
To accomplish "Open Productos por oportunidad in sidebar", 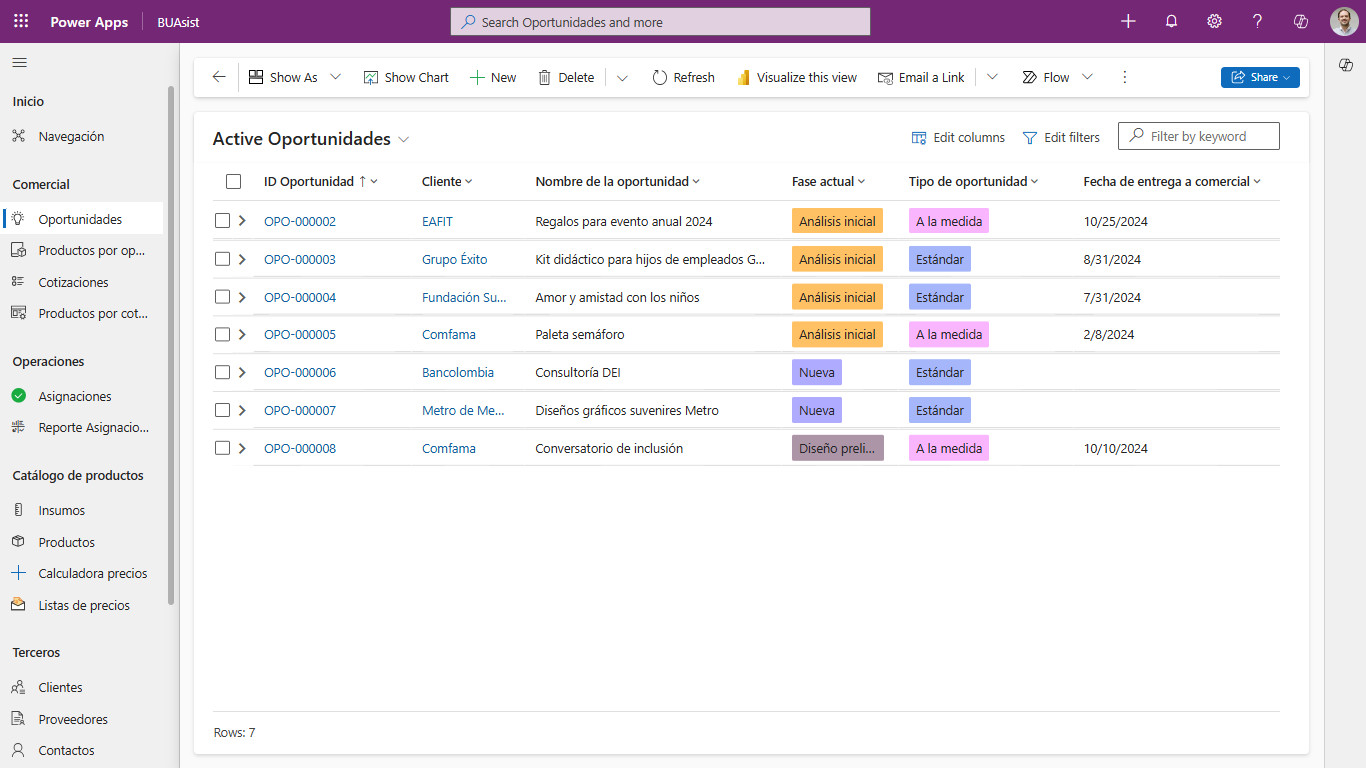I will tap(82, 250).
